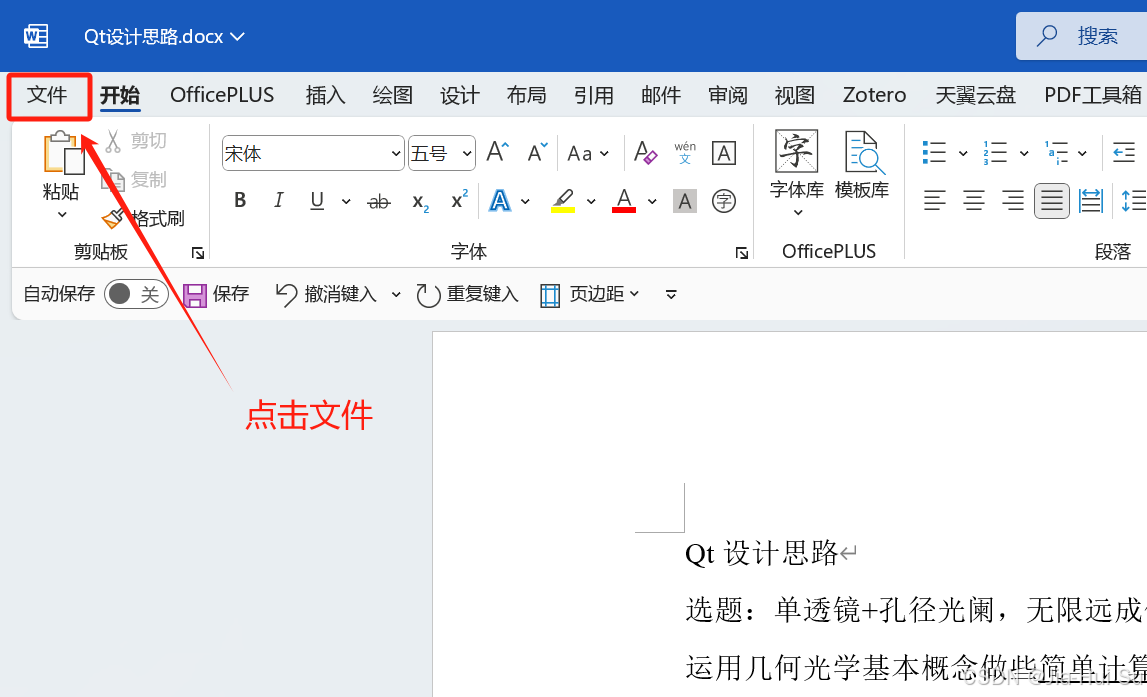The height and width of the screenshot is (697, 1147).
Task: Expand the 粘贴 paste options arrow
Action: point(62,214)
